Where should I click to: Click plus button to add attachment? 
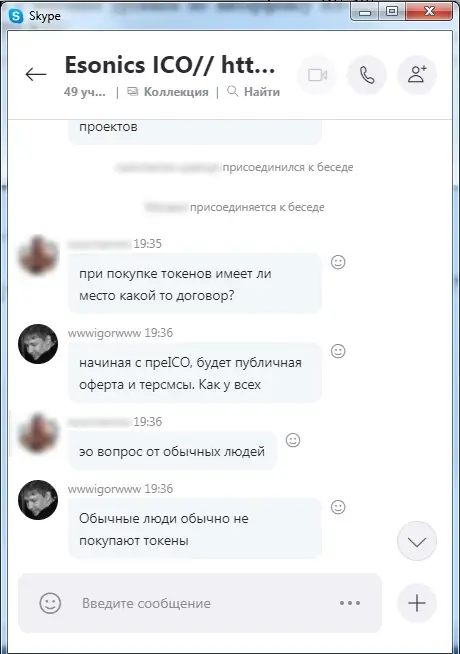pyautogui.click(x=417, y=603)
